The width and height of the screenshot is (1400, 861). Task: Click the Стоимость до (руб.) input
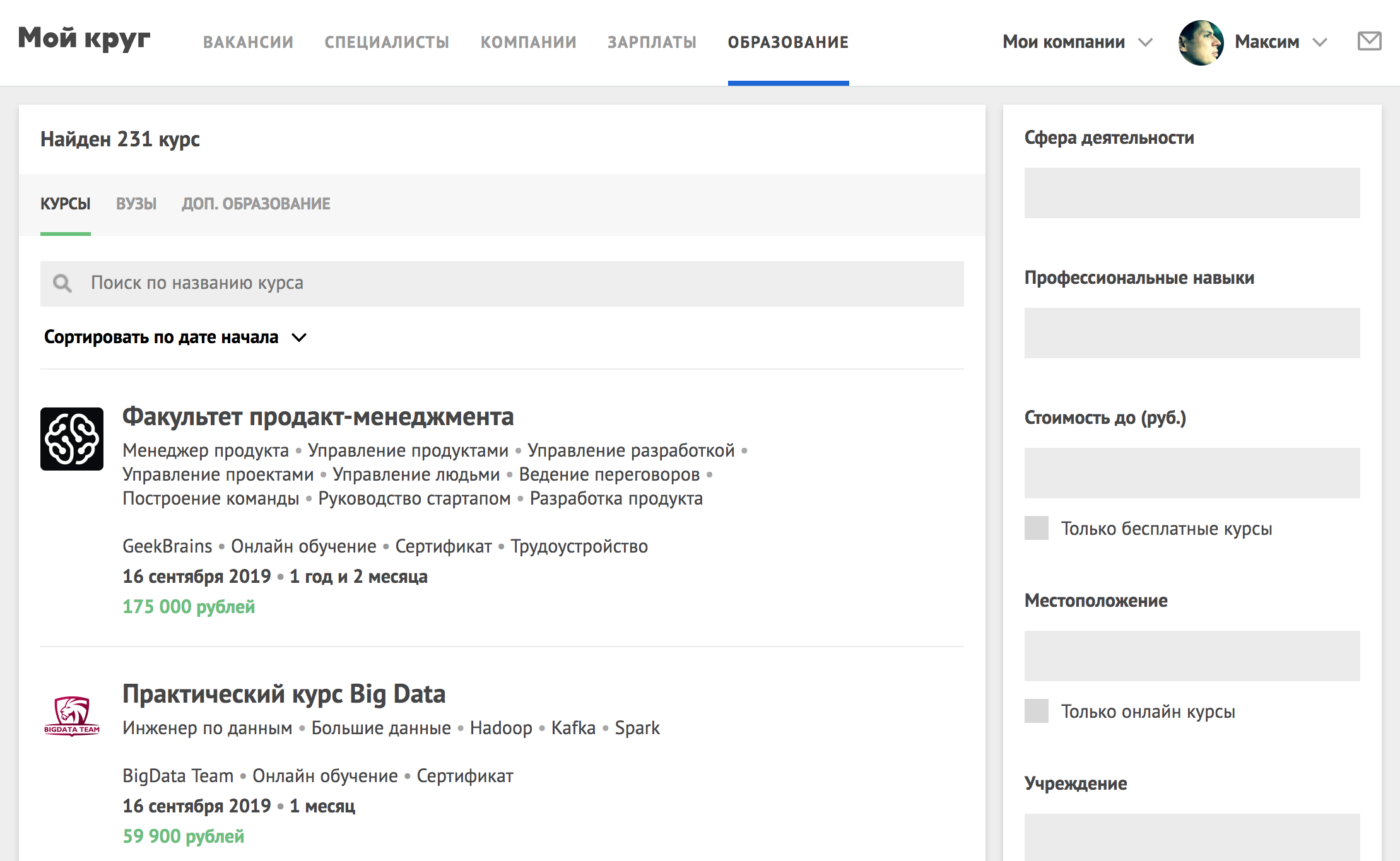point(1192,473)
